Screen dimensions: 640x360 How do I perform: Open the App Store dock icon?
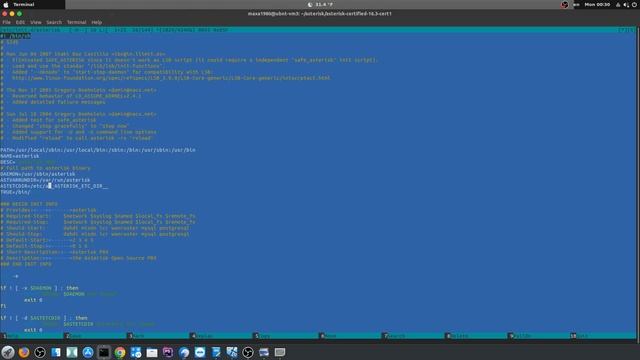coord(88,352)
